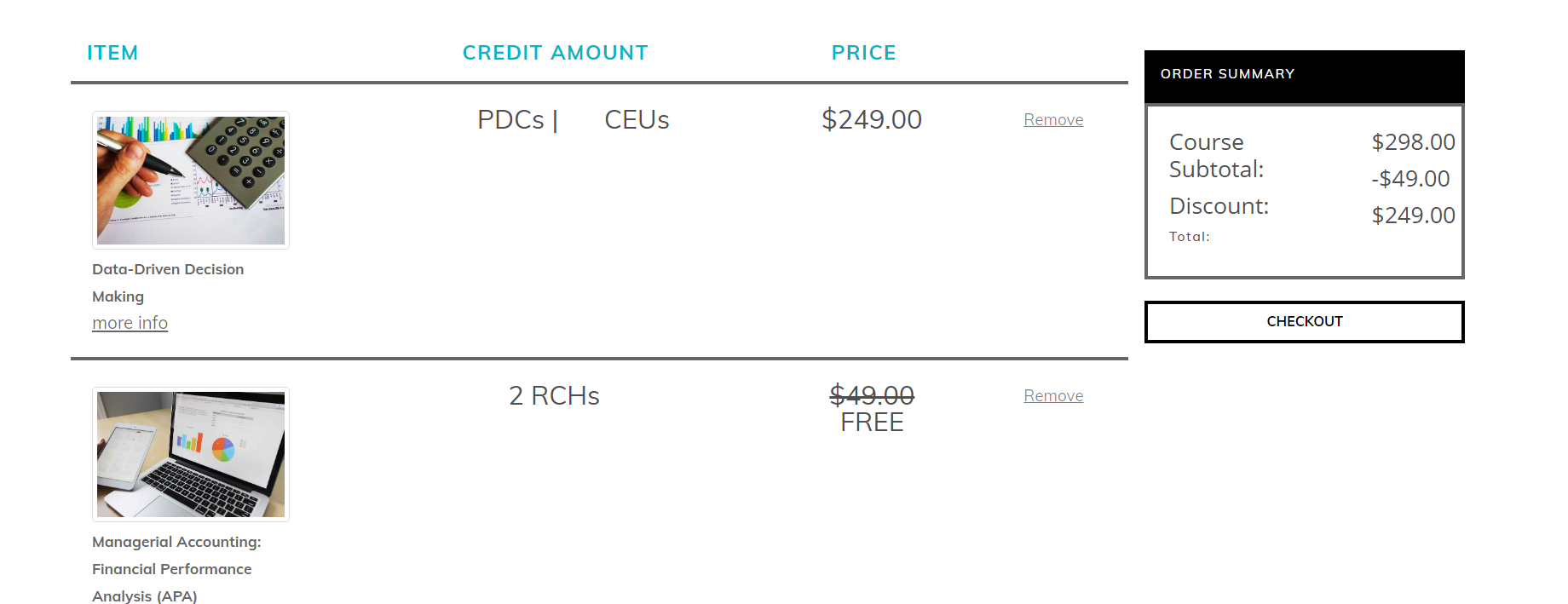Click the FREE price label
This screenshot has height=604, width=1568.
[x=872, y=423]
